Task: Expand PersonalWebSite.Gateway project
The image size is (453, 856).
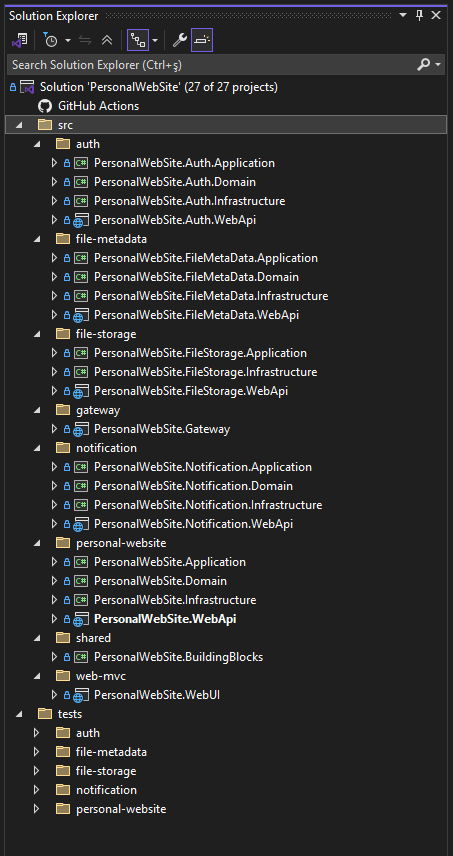Action: [x=54, y=429]
